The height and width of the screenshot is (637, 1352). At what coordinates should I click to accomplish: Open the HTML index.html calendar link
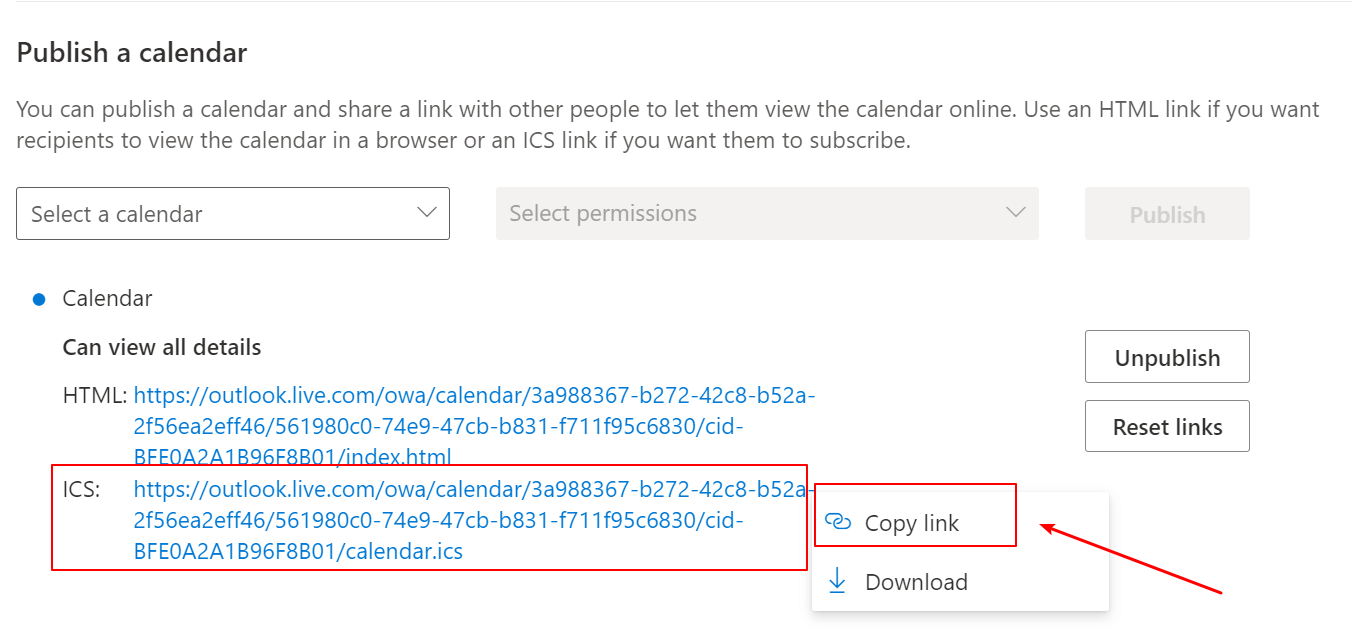coord(474,427)
